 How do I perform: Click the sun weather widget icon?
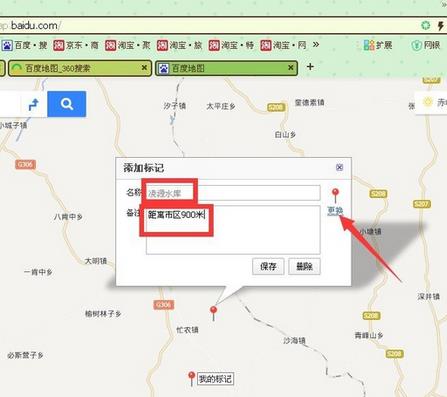point(428,102)
